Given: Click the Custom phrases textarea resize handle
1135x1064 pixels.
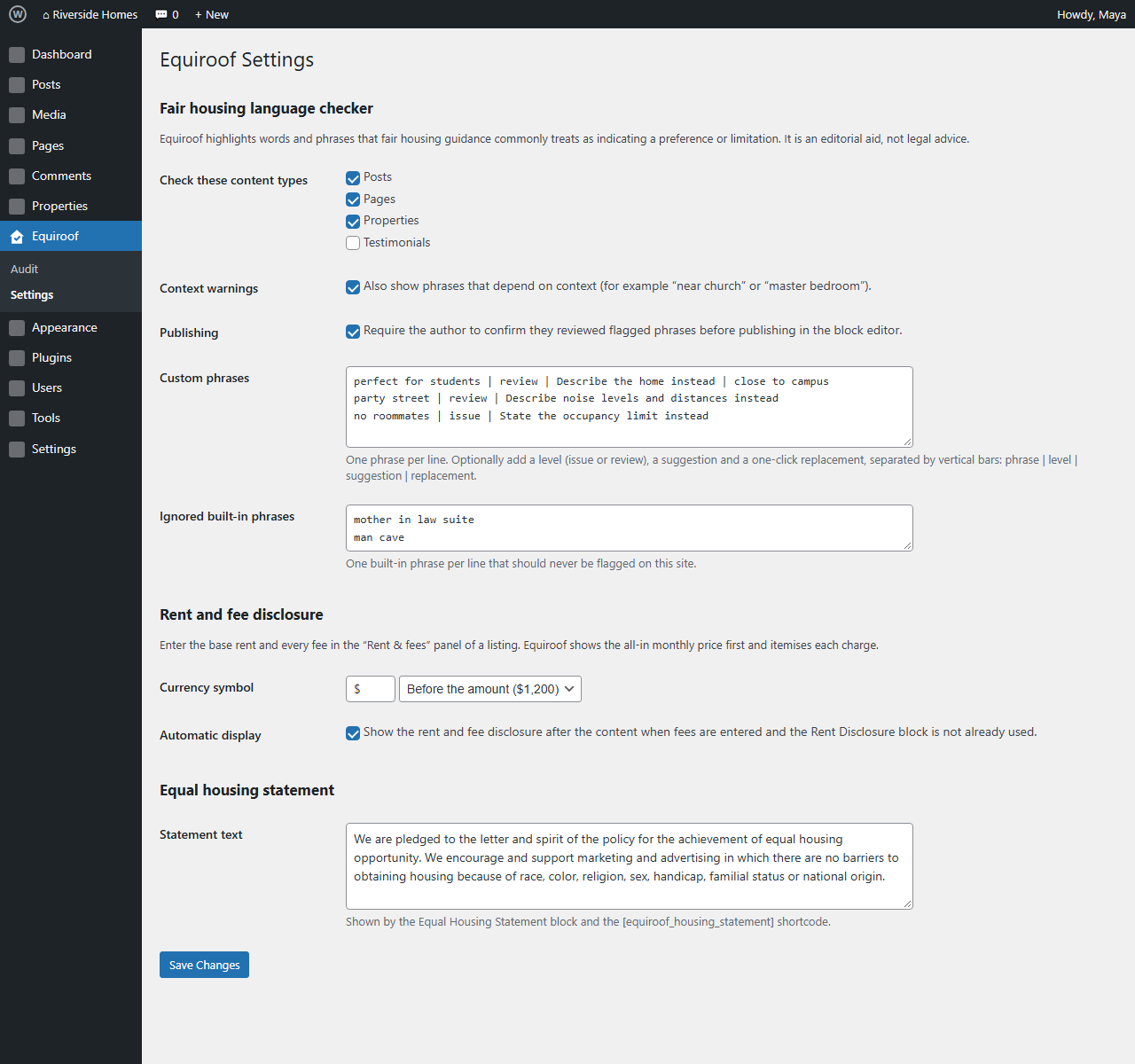Looking at the screenshot, I should (907, 442).
